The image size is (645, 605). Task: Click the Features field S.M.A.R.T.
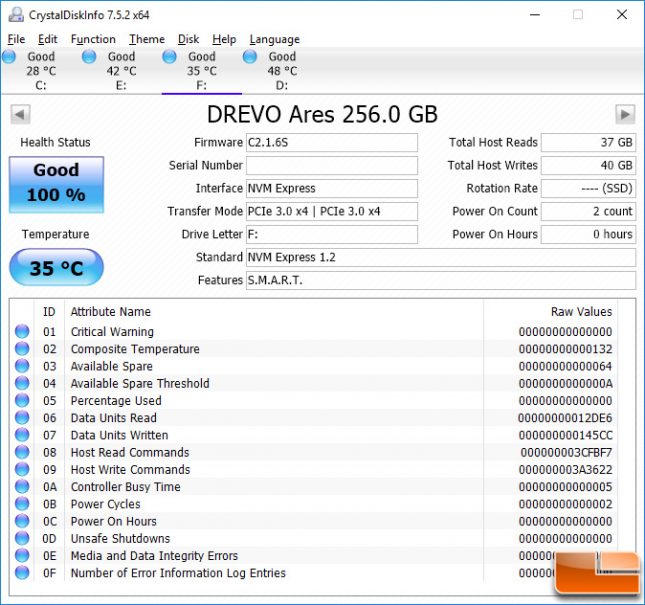point(441,280)
